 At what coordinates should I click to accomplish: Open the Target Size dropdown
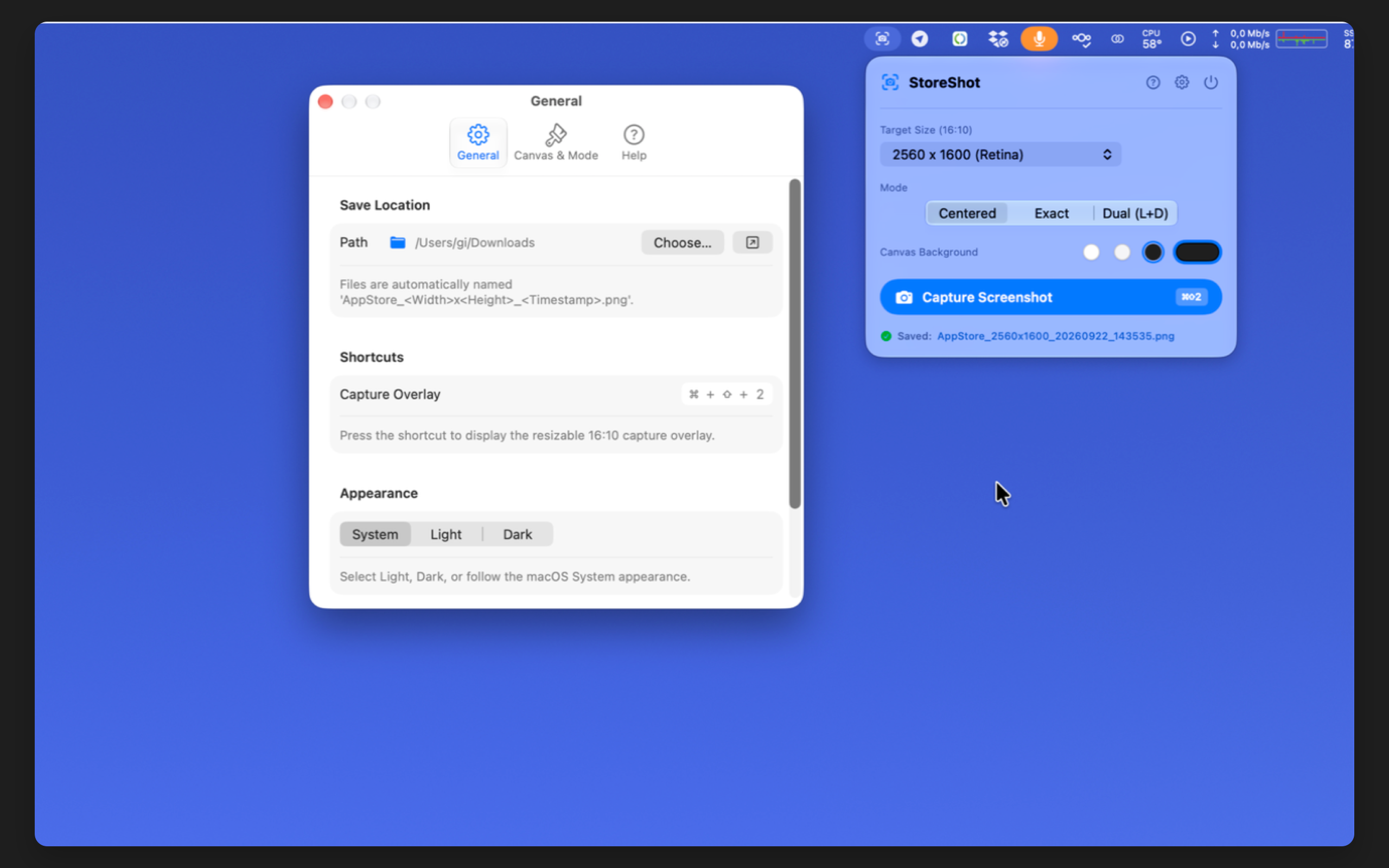pos(1001,155)
